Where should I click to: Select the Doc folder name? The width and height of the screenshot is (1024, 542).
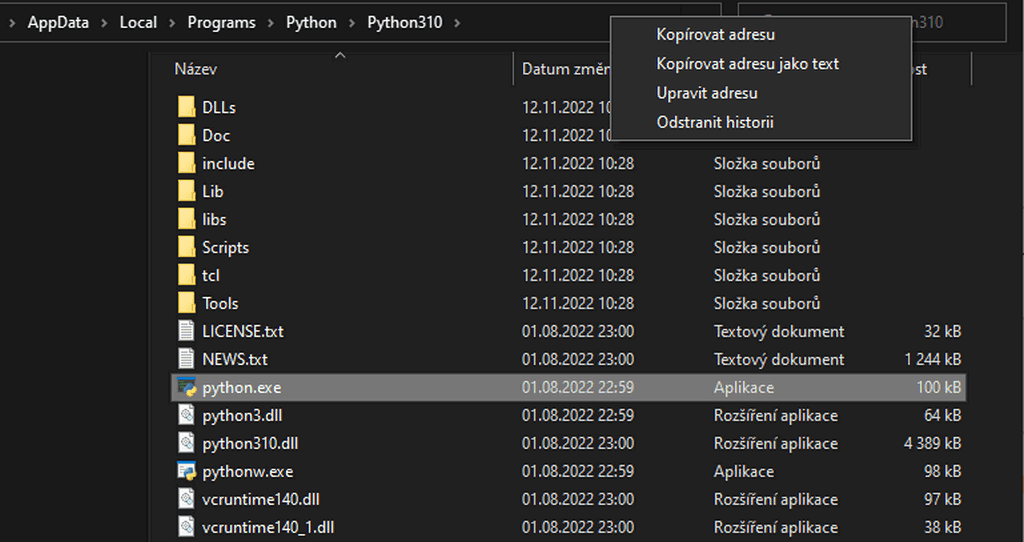point(216,135)
